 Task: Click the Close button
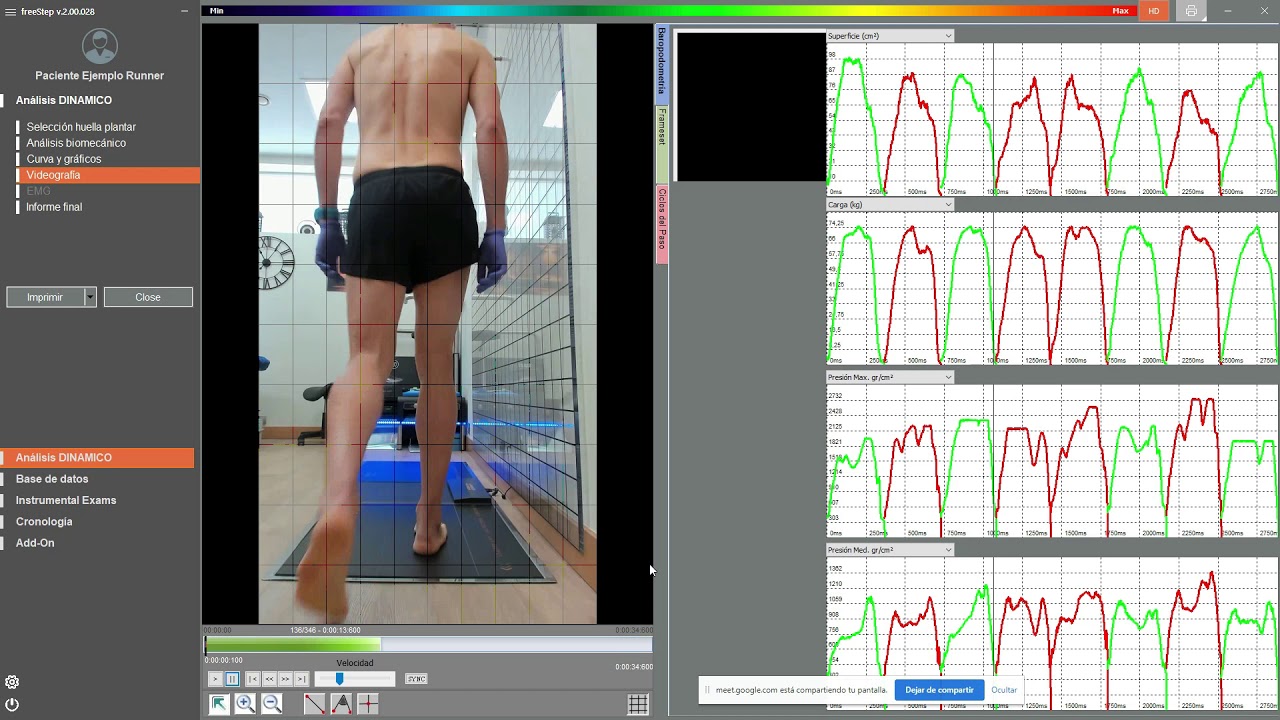[x=148, y=297]
